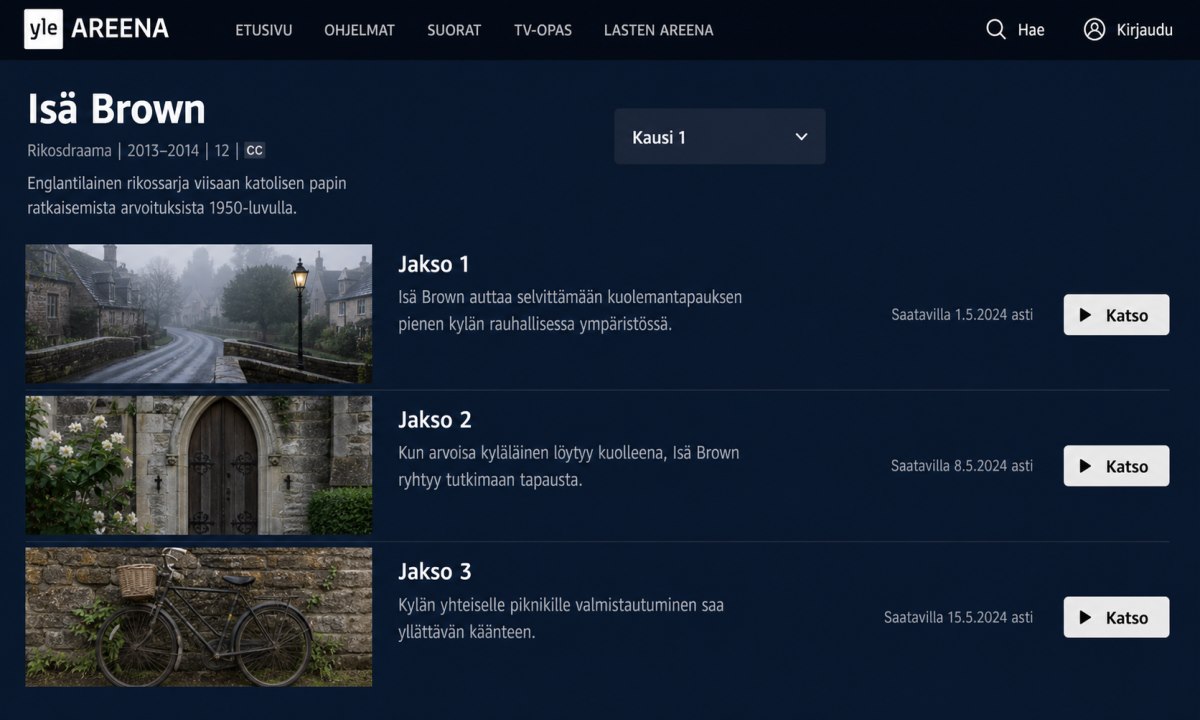Click the CC subtitles badge
The height and width of the screenshot is (720, 1200).
254,151
